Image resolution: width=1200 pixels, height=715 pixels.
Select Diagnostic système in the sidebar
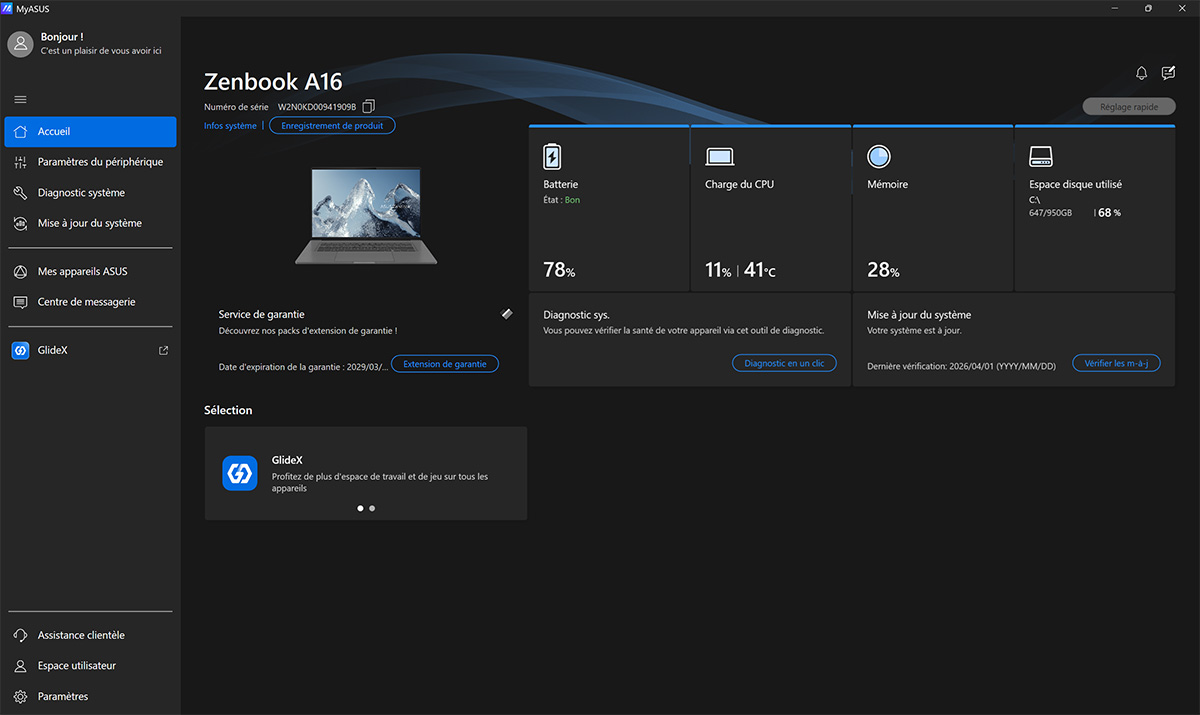pos(20,192)
